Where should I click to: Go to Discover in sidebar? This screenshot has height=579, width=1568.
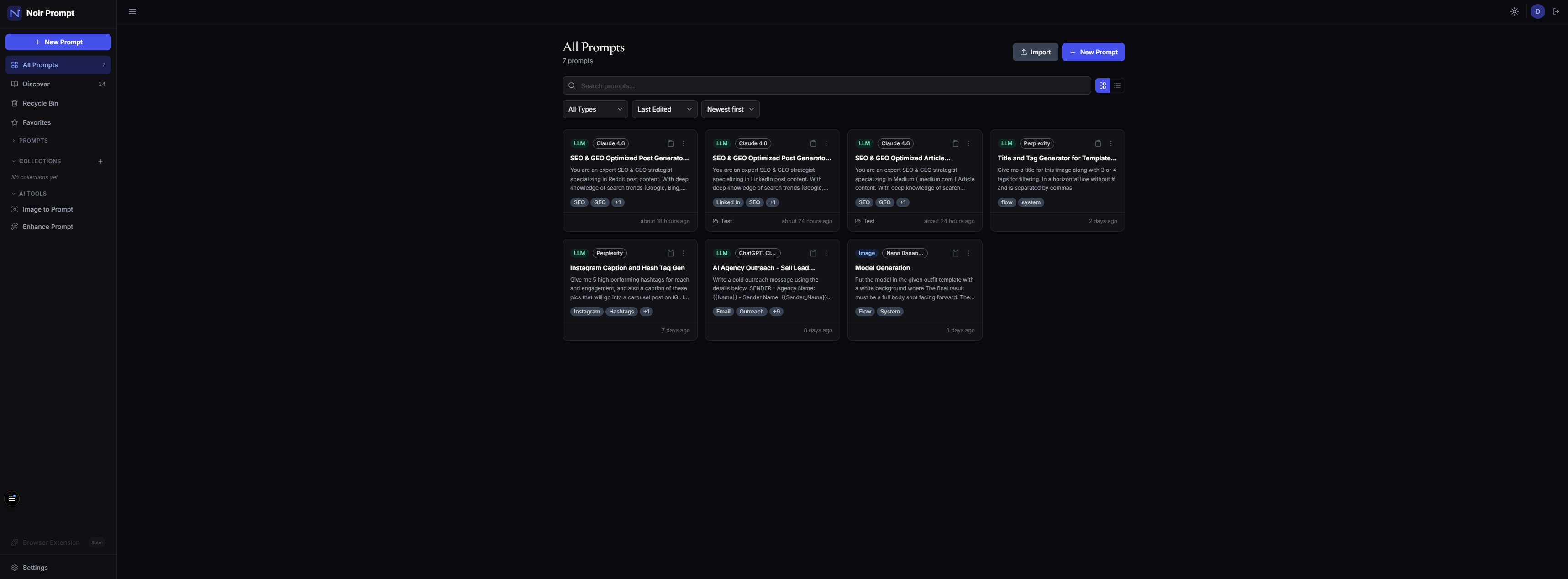coord(36,84)
